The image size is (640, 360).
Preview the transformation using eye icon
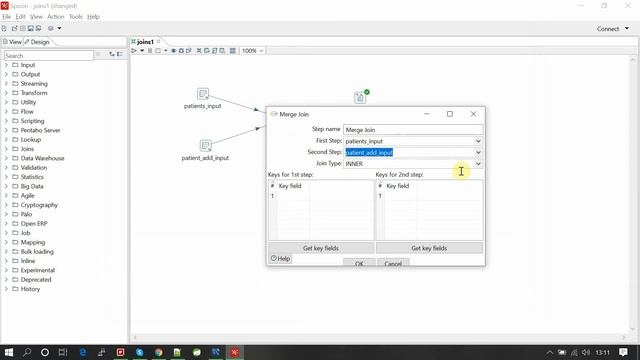(173, 51)
